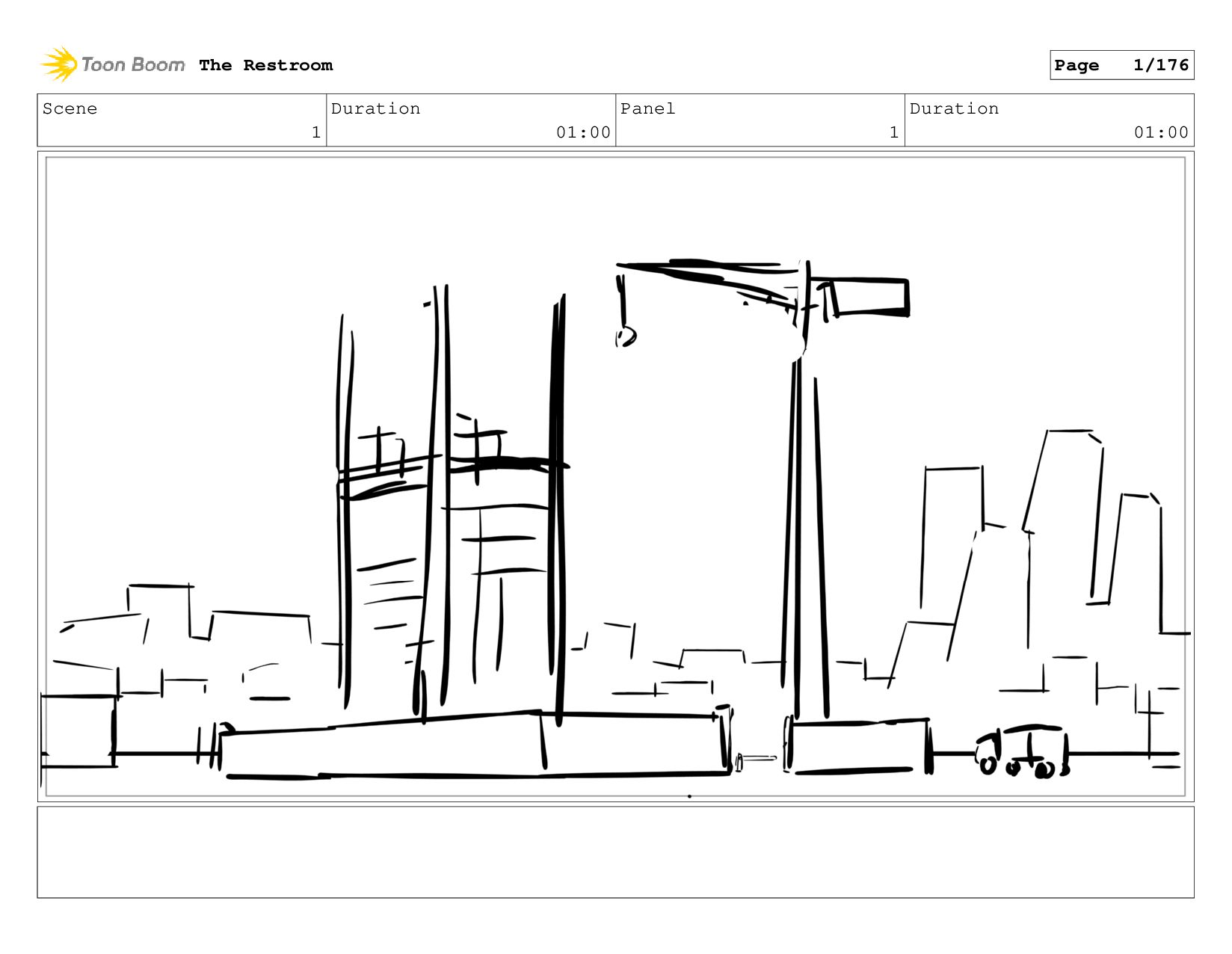Select the panel number value "1" under Panel
1232x954 pixels.
pyautogui.click(x=893, y=132)
